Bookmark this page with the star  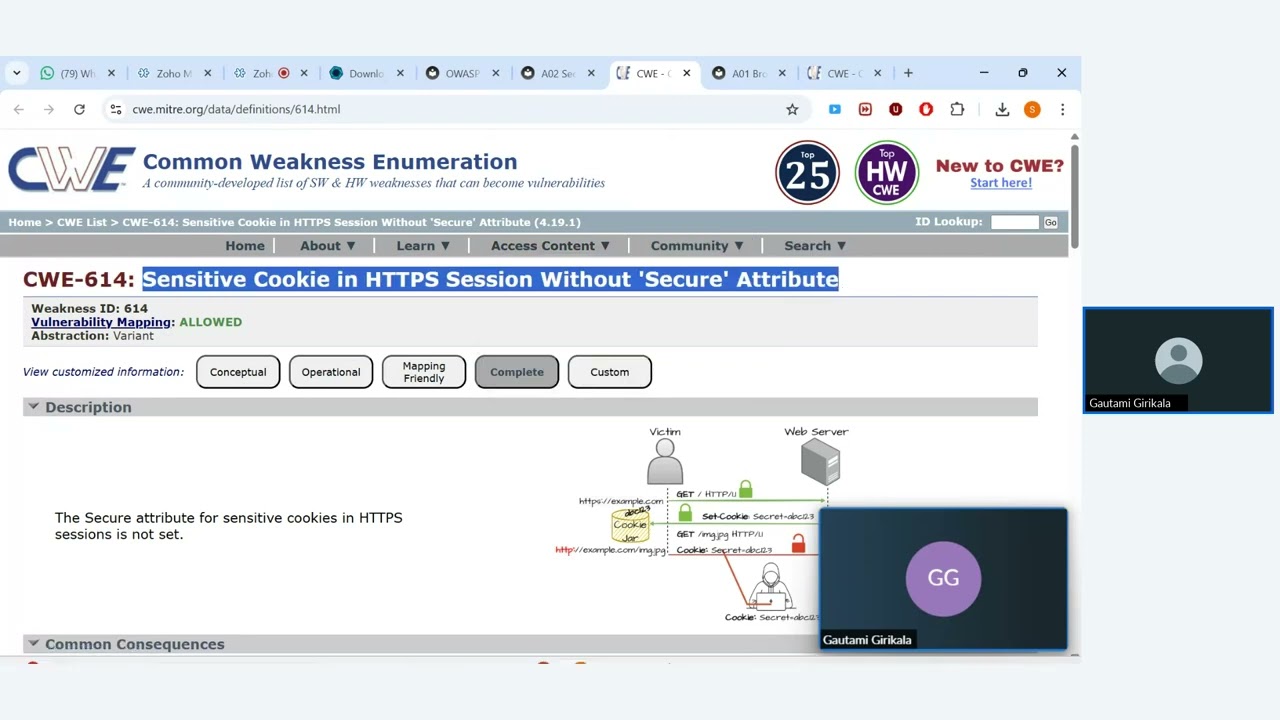(792, 109)
